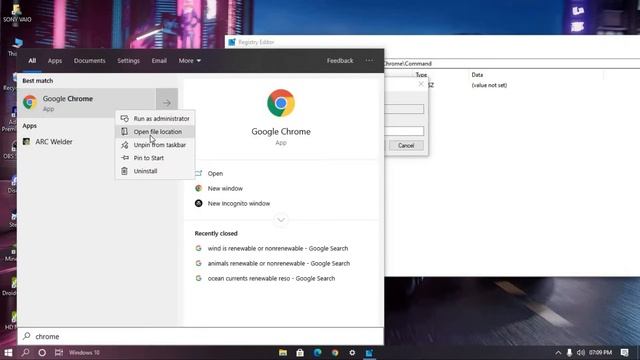Click New window action
Screen dimensions: 640x360
[225, 188]
